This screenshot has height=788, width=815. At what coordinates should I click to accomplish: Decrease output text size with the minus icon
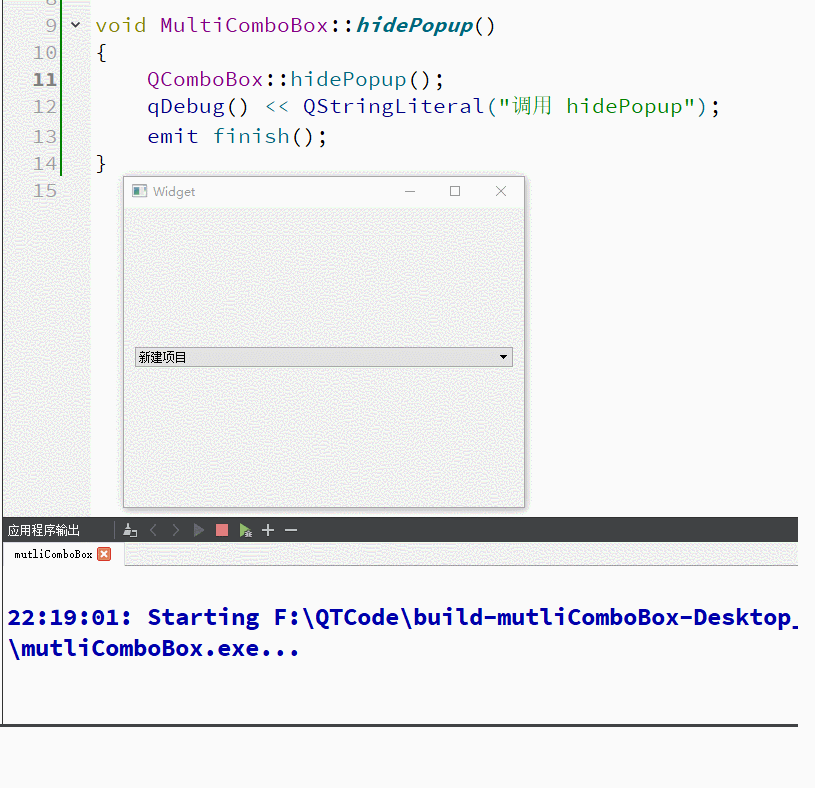click(290, 530)
